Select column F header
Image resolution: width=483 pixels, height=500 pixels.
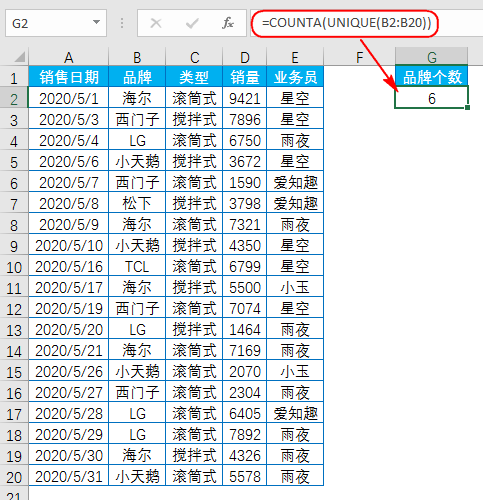tap(359, 57)
